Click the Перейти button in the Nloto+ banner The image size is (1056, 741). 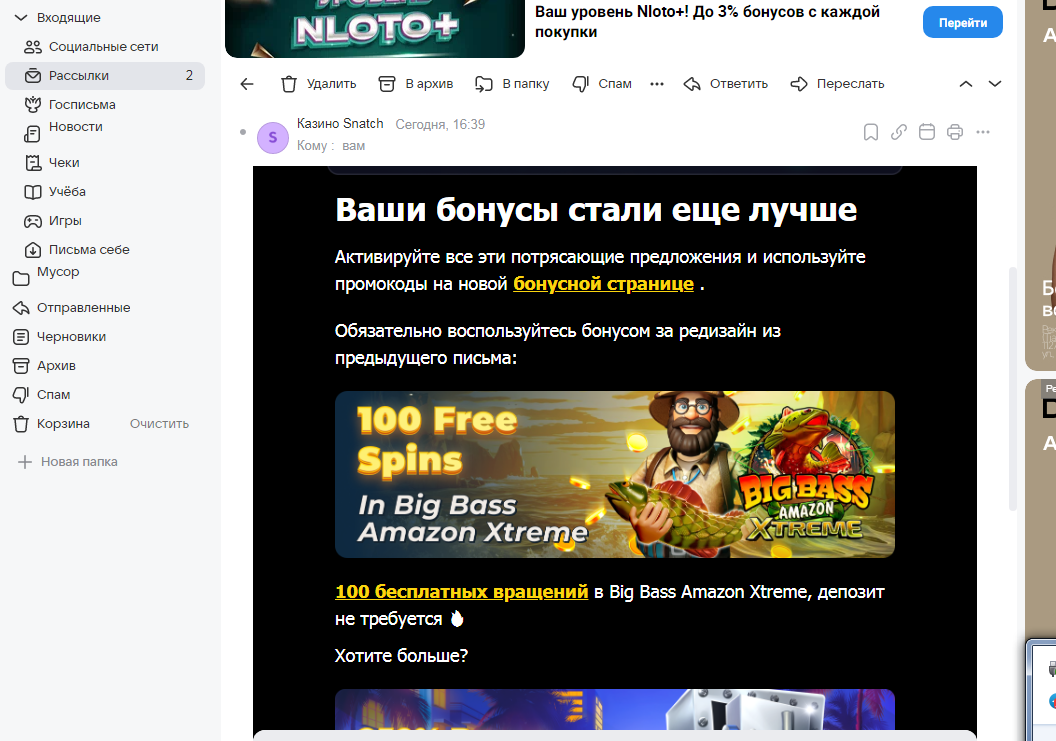click(962, 23)
